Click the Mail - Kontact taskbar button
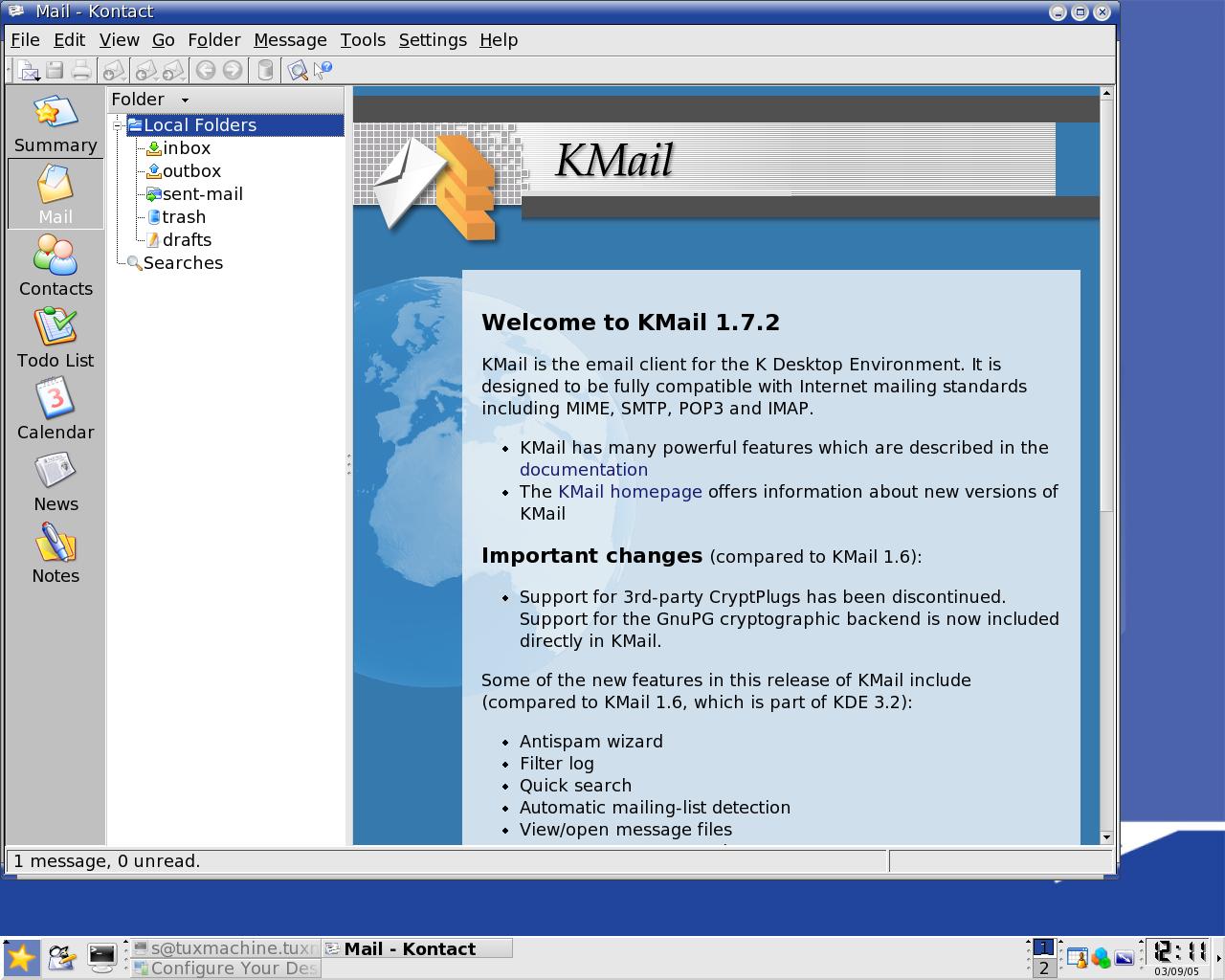1225x980 pixels. (417, 948)
